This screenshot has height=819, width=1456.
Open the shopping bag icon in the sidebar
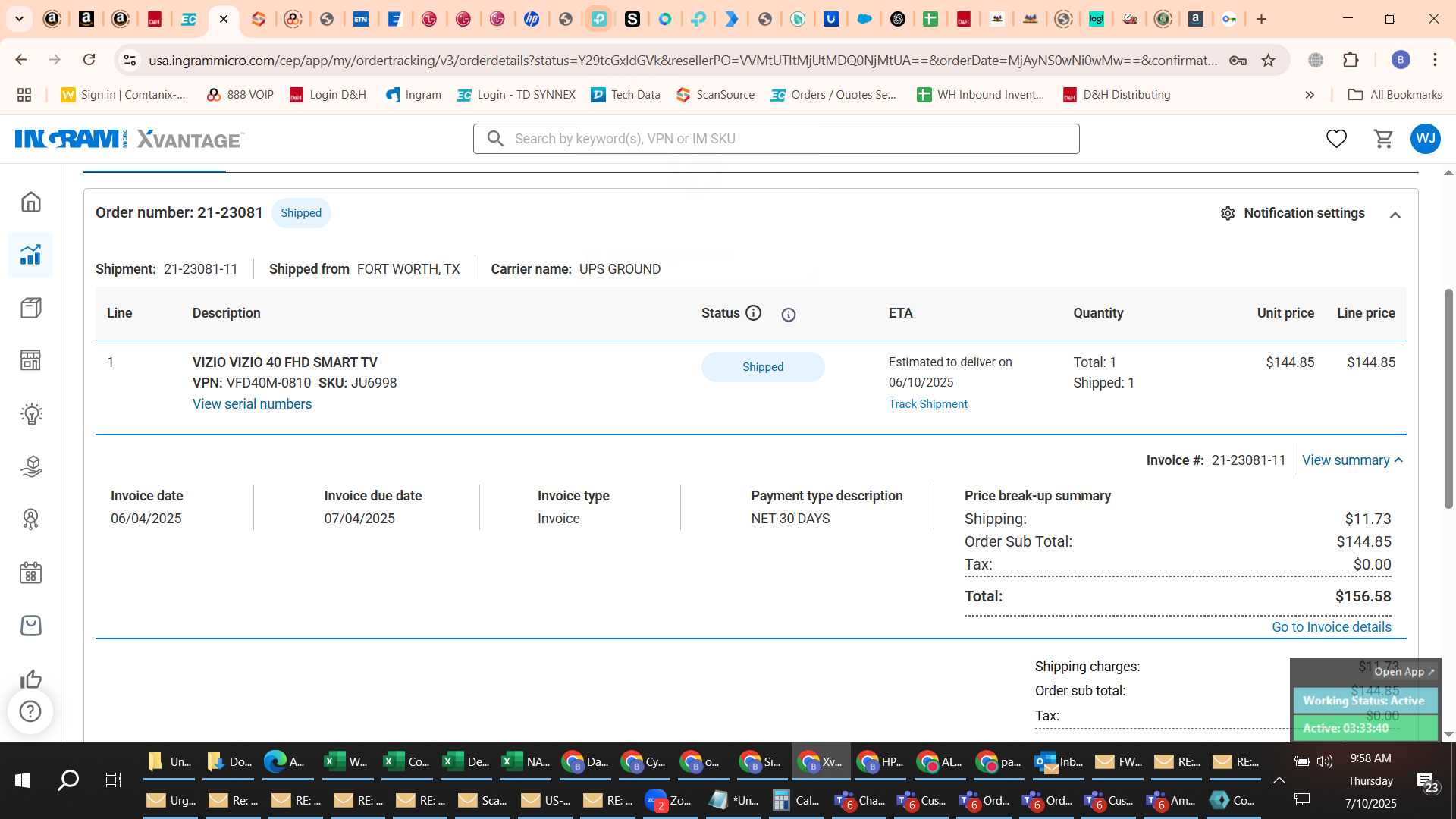pos(30,626)
